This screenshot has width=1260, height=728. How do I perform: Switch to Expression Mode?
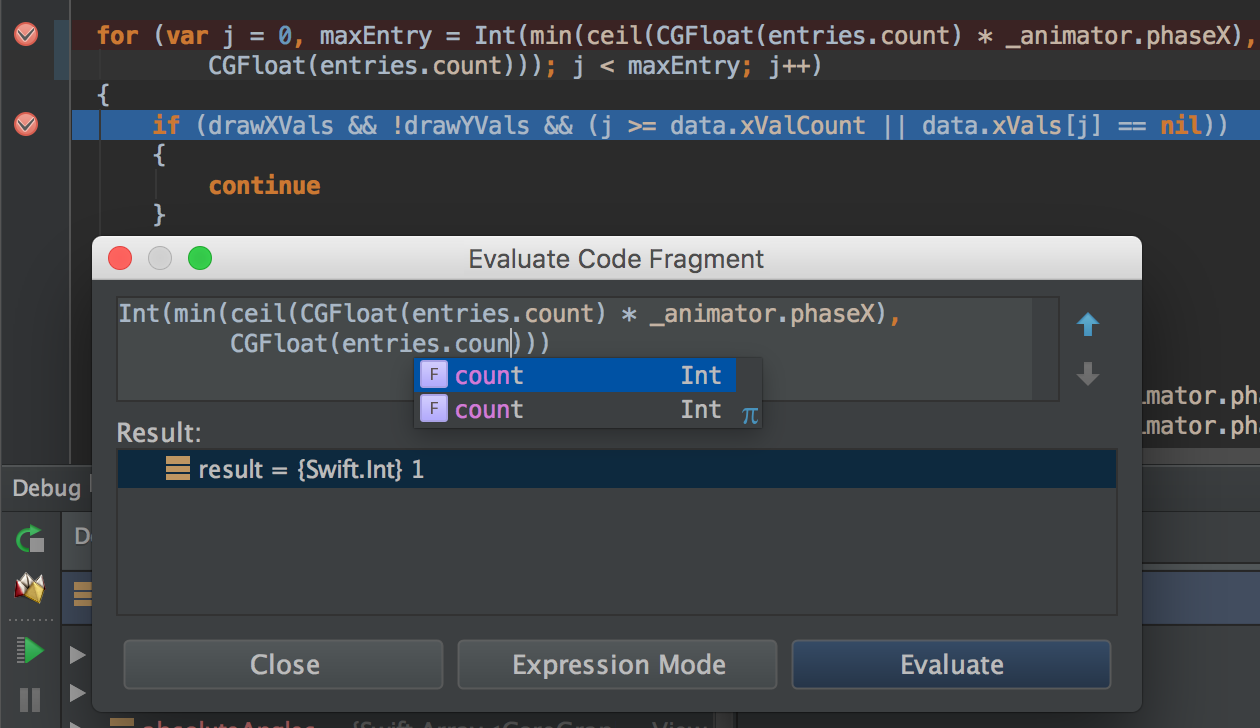click(618, 665)
